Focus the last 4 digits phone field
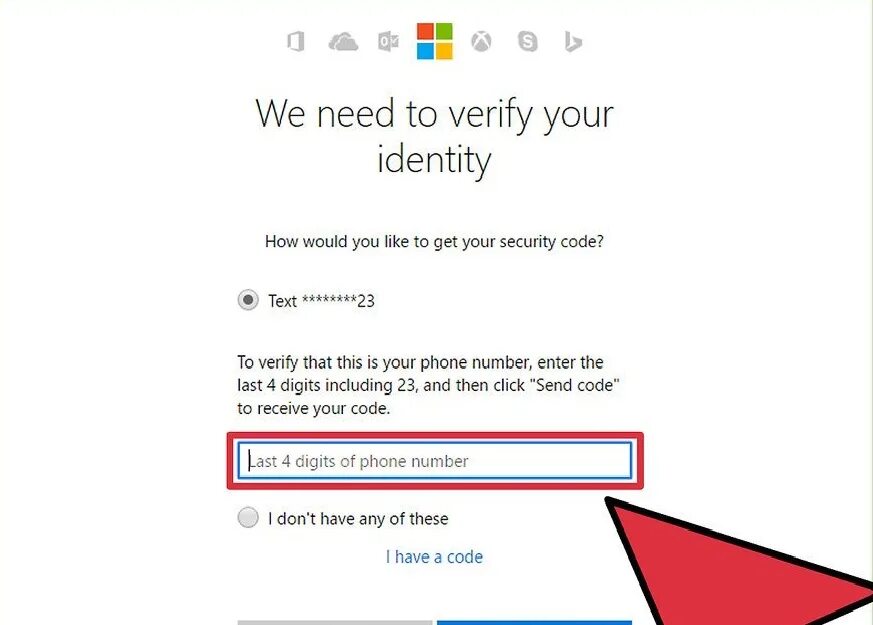The image size is (873, 625). (x=435, y=461)
